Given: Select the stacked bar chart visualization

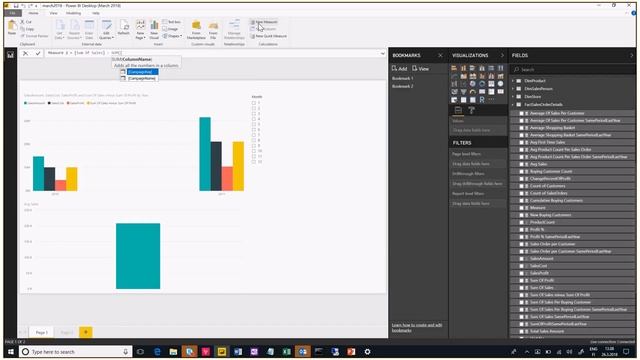Looking at the screenshot, I should 454,68.
